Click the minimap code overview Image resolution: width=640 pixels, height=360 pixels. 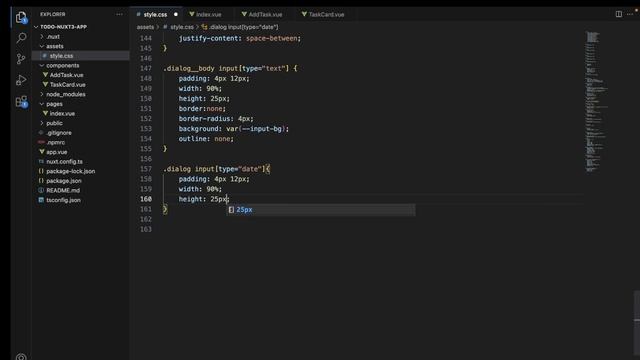point(596,101)
